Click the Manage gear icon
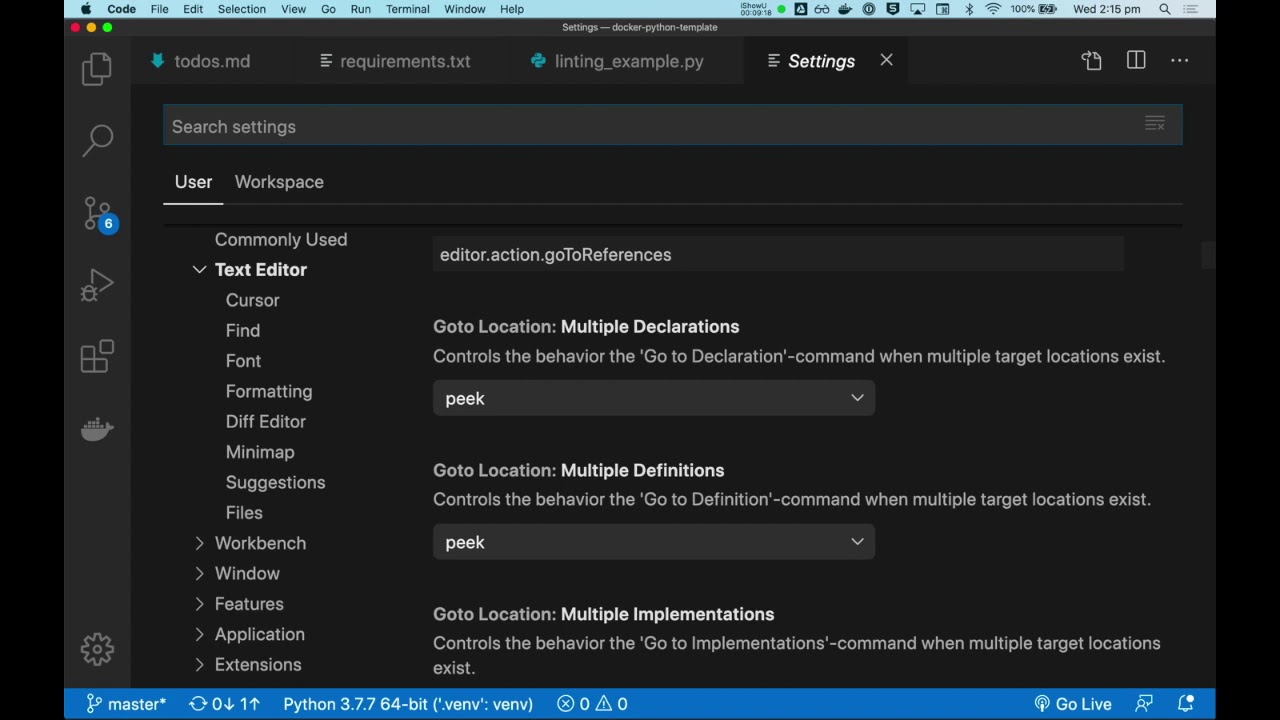The height and width of the screenshot is (720, 1280). coord(97,649)
